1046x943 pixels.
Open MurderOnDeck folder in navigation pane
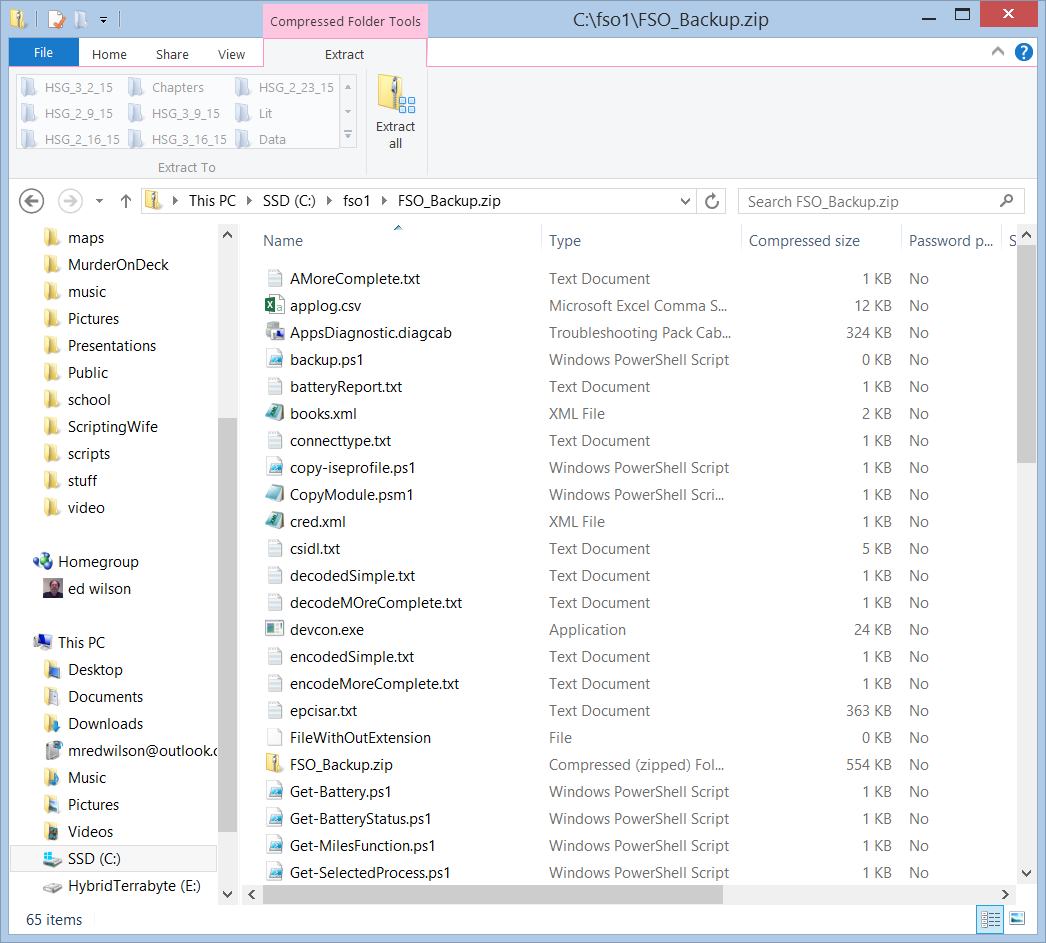pyautogui.click(x=118, y=265)
